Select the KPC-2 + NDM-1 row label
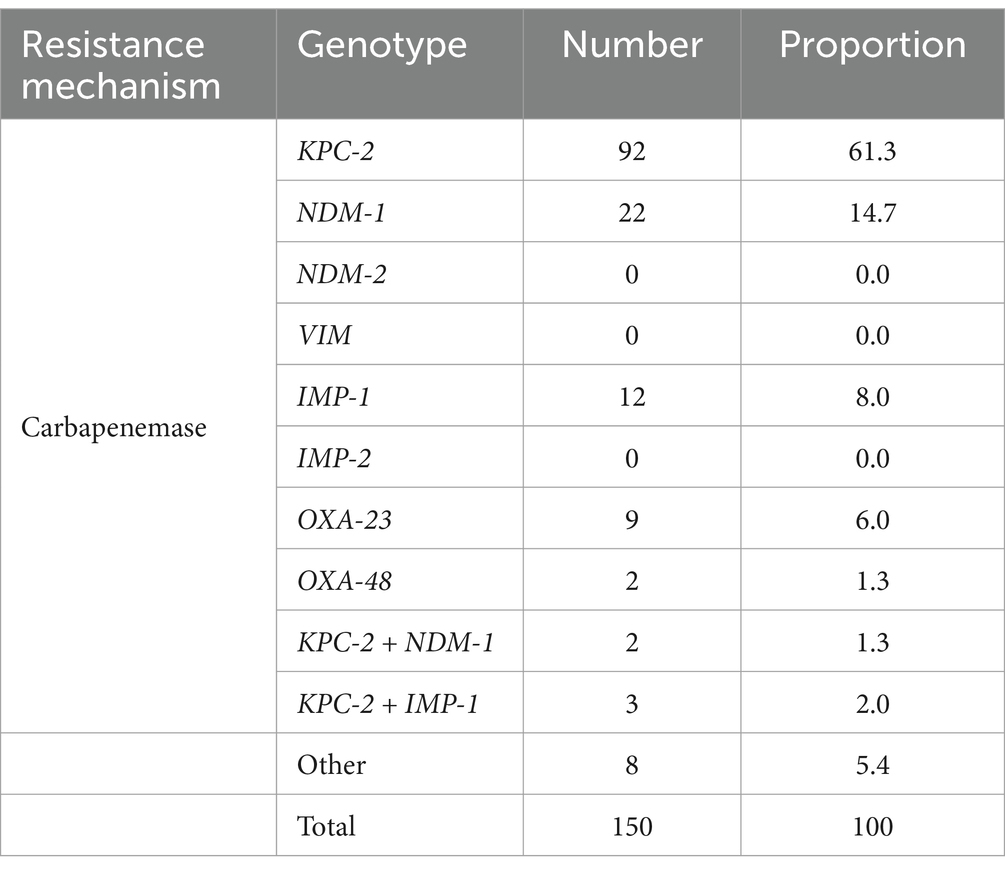This screenshot has width=1005, height=874. (395, 643)
